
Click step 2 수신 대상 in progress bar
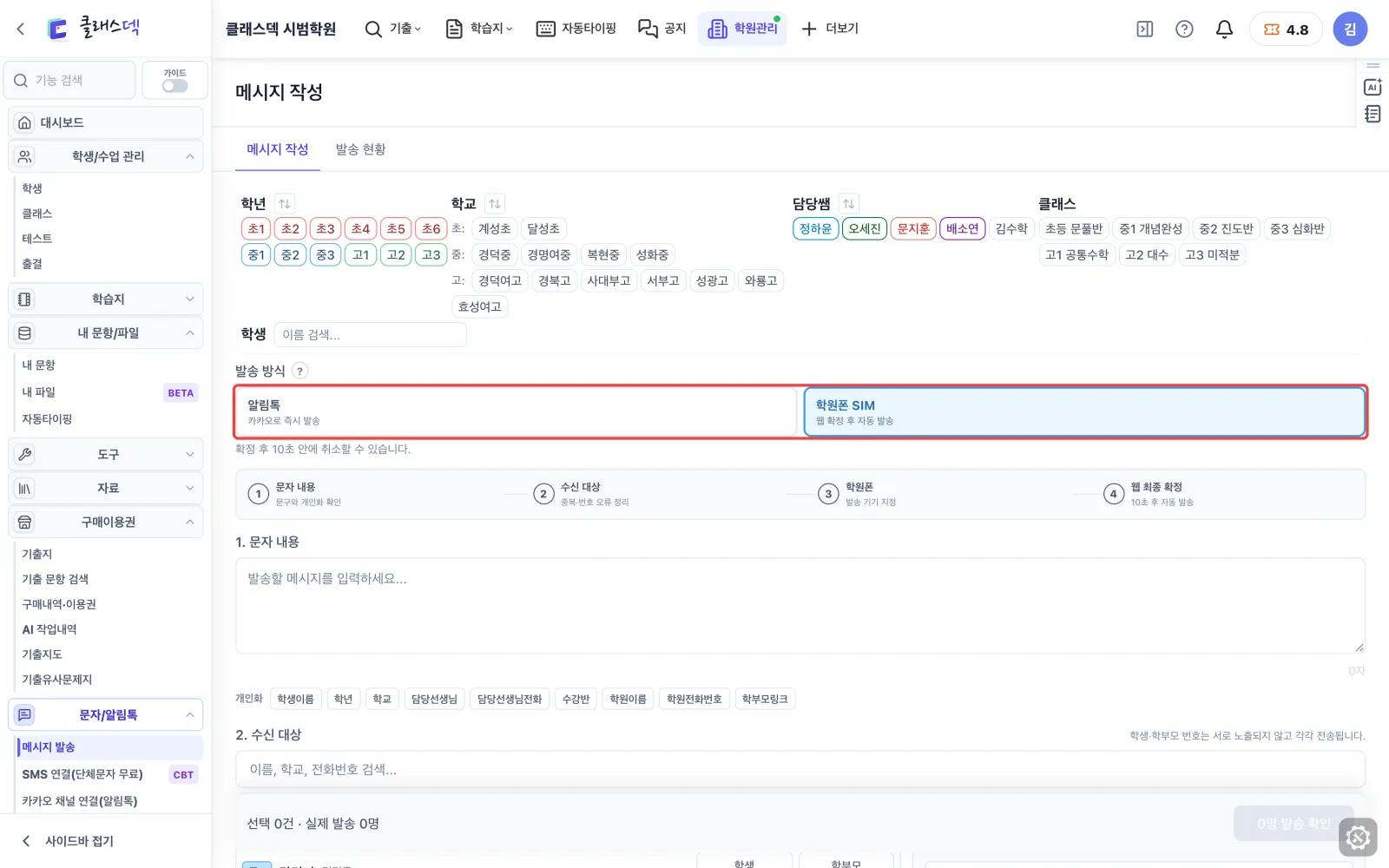581,494
